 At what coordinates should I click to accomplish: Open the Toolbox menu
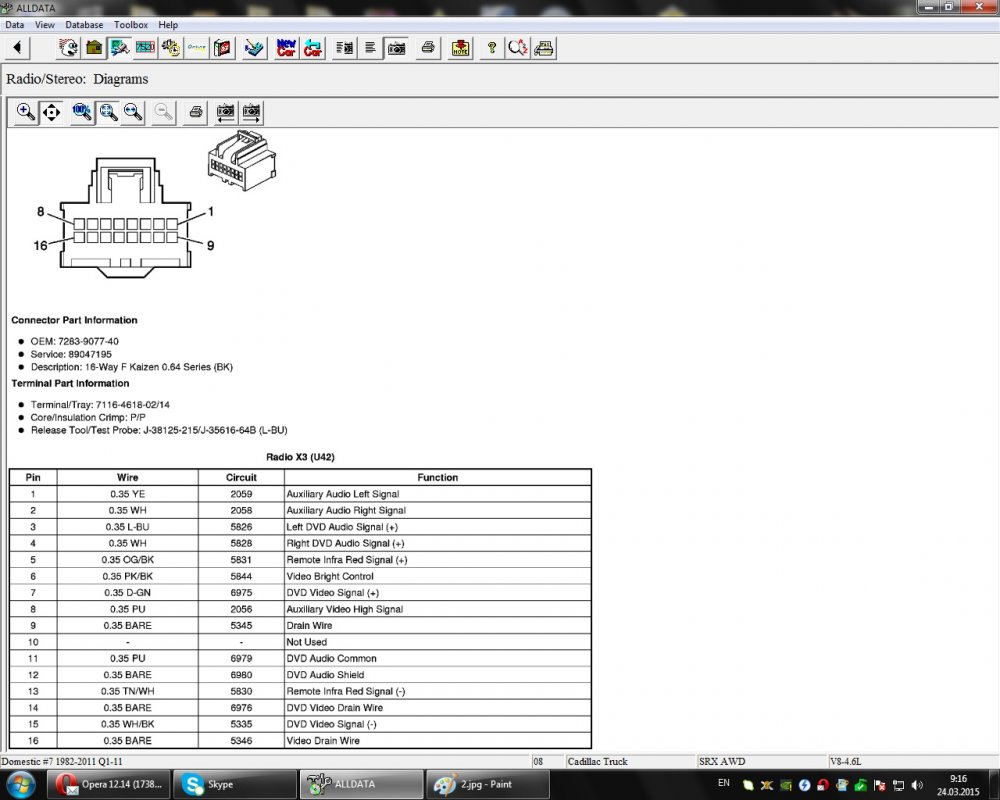pyautogui.click(x=130, y=24)
